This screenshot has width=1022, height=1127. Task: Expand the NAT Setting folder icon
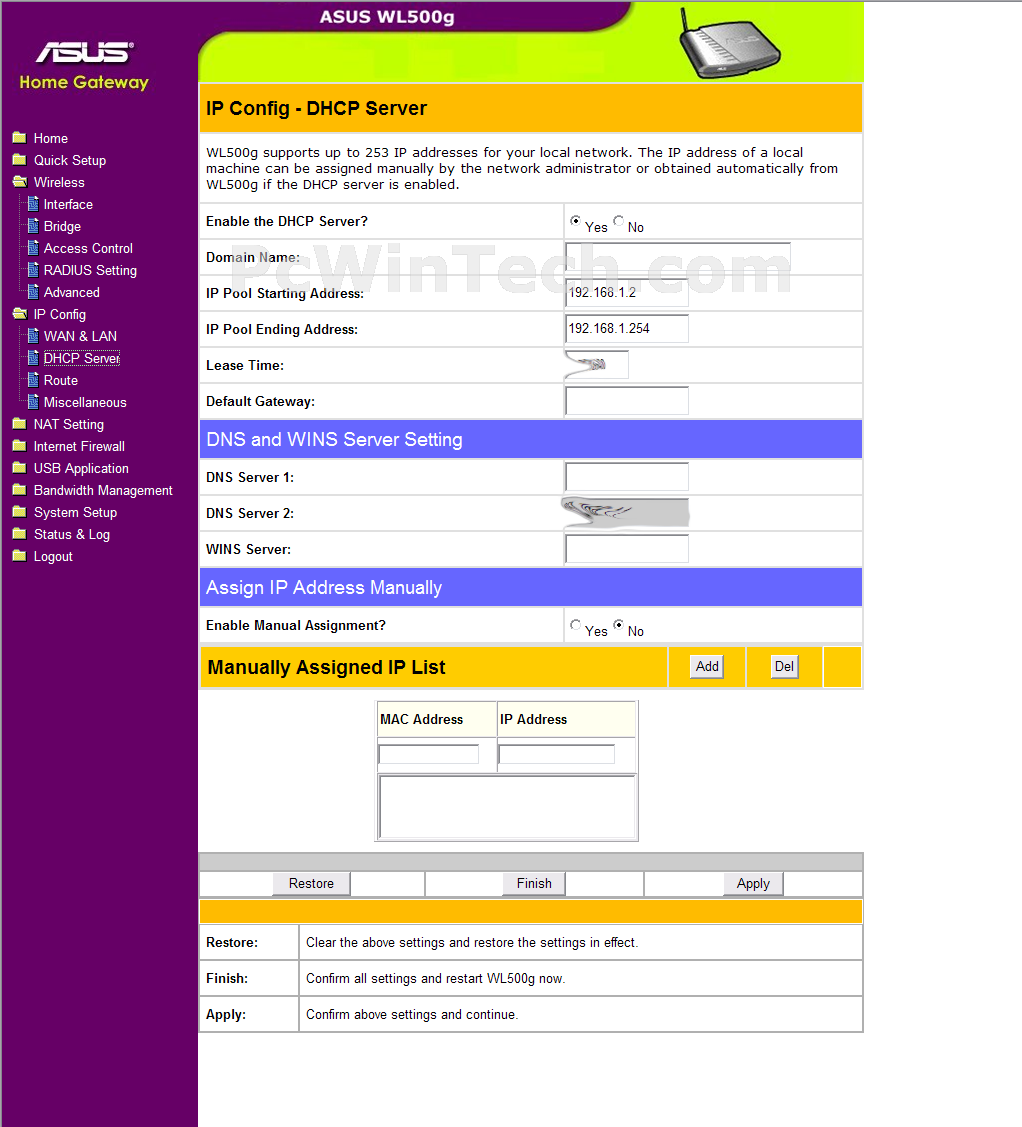click(x=19, y=424)
